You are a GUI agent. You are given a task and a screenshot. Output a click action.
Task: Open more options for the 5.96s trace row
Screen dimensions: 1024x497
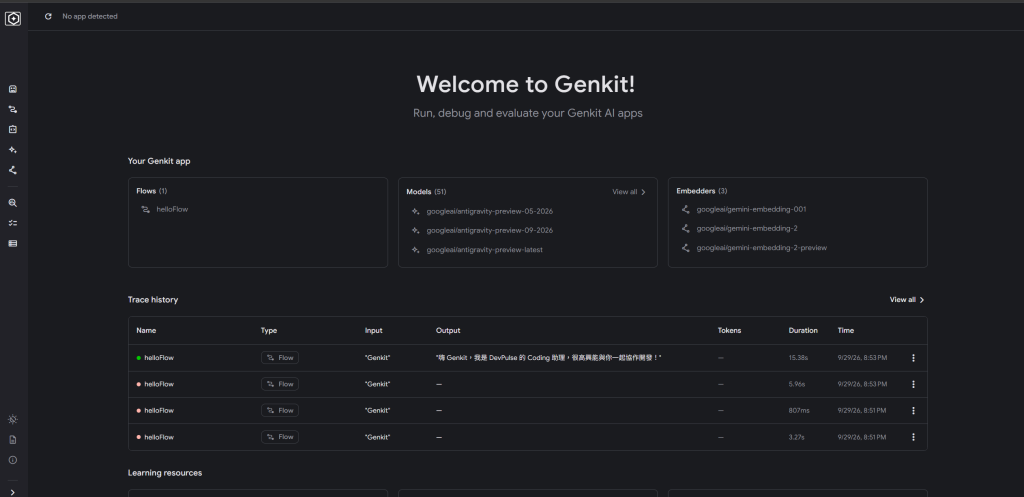pos(913,385)
